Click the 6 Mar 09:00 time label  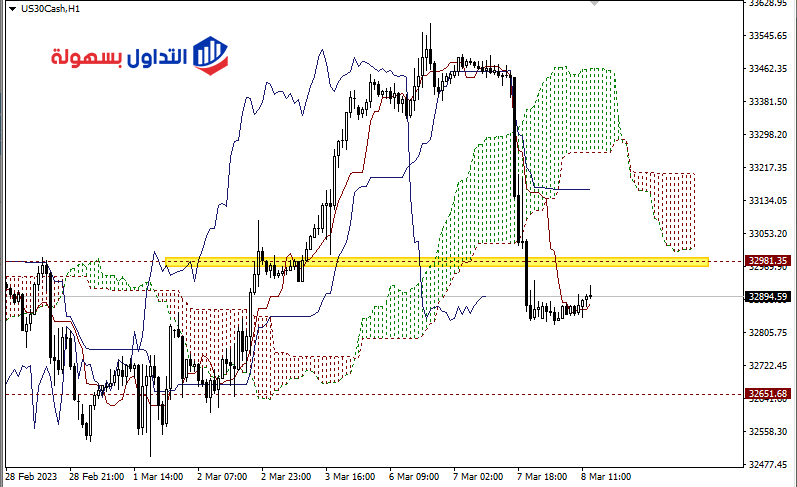(414, 477)
